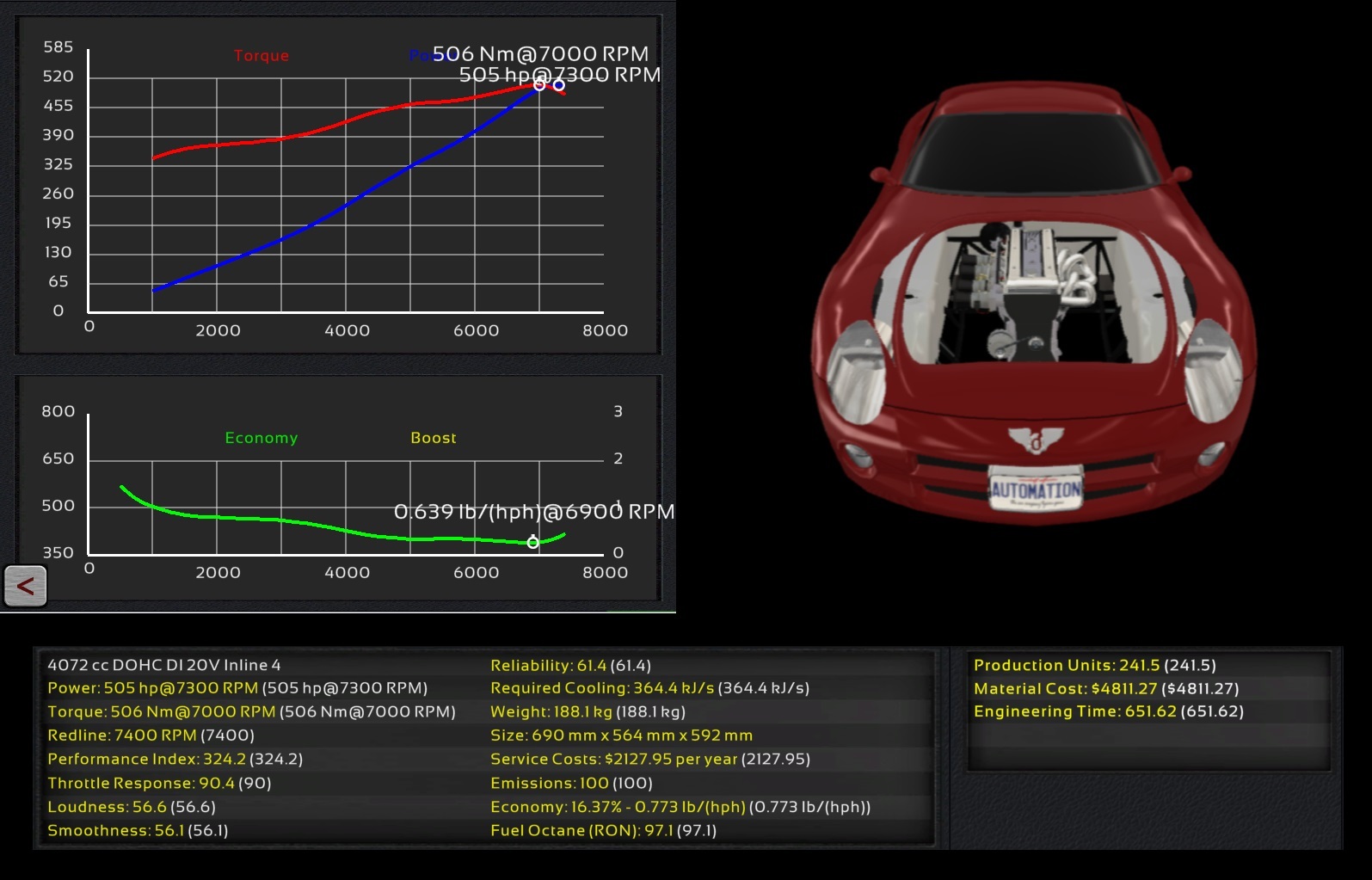The image size is (1372, 880).
Task: Click the peak power marker at 7300 RPM
Action: coord(559,85)
